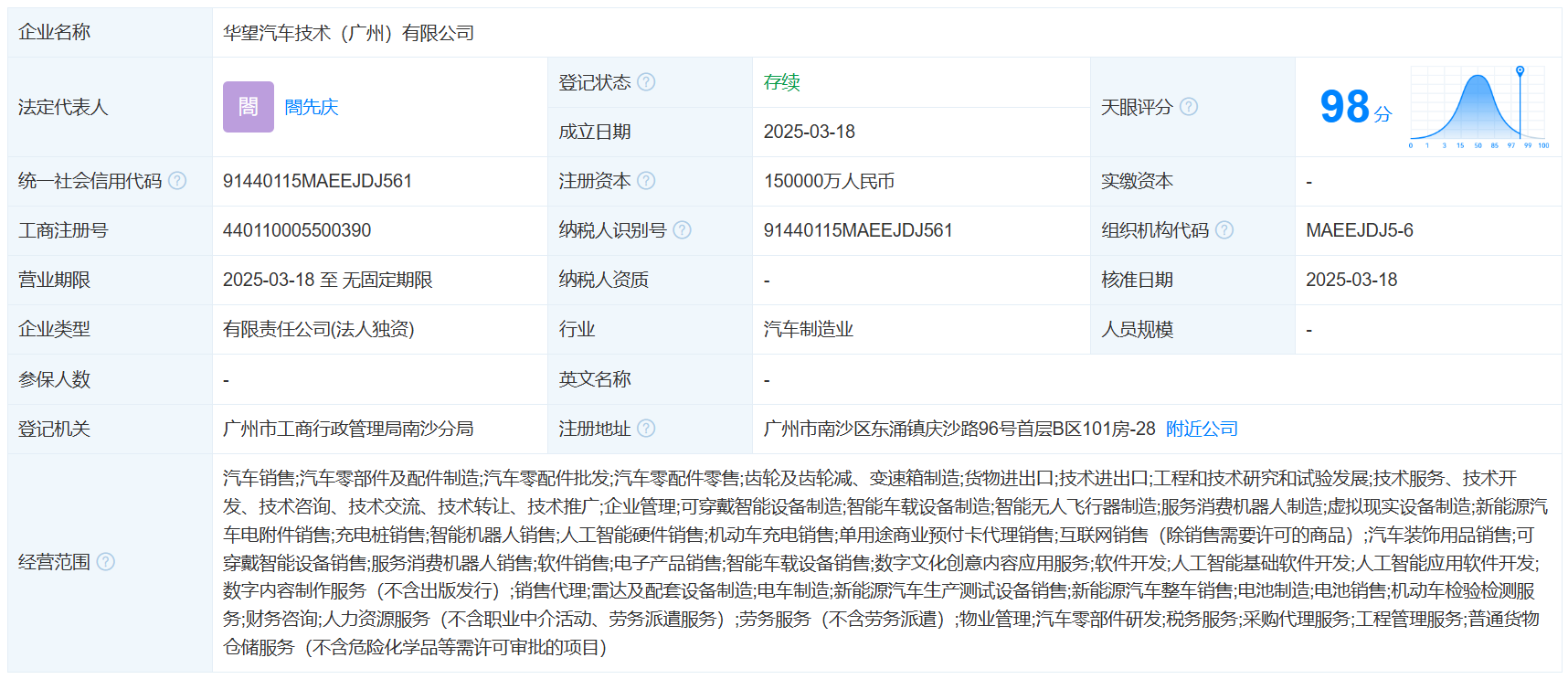Click registration number 440110005500390

[x=297, y=230]
